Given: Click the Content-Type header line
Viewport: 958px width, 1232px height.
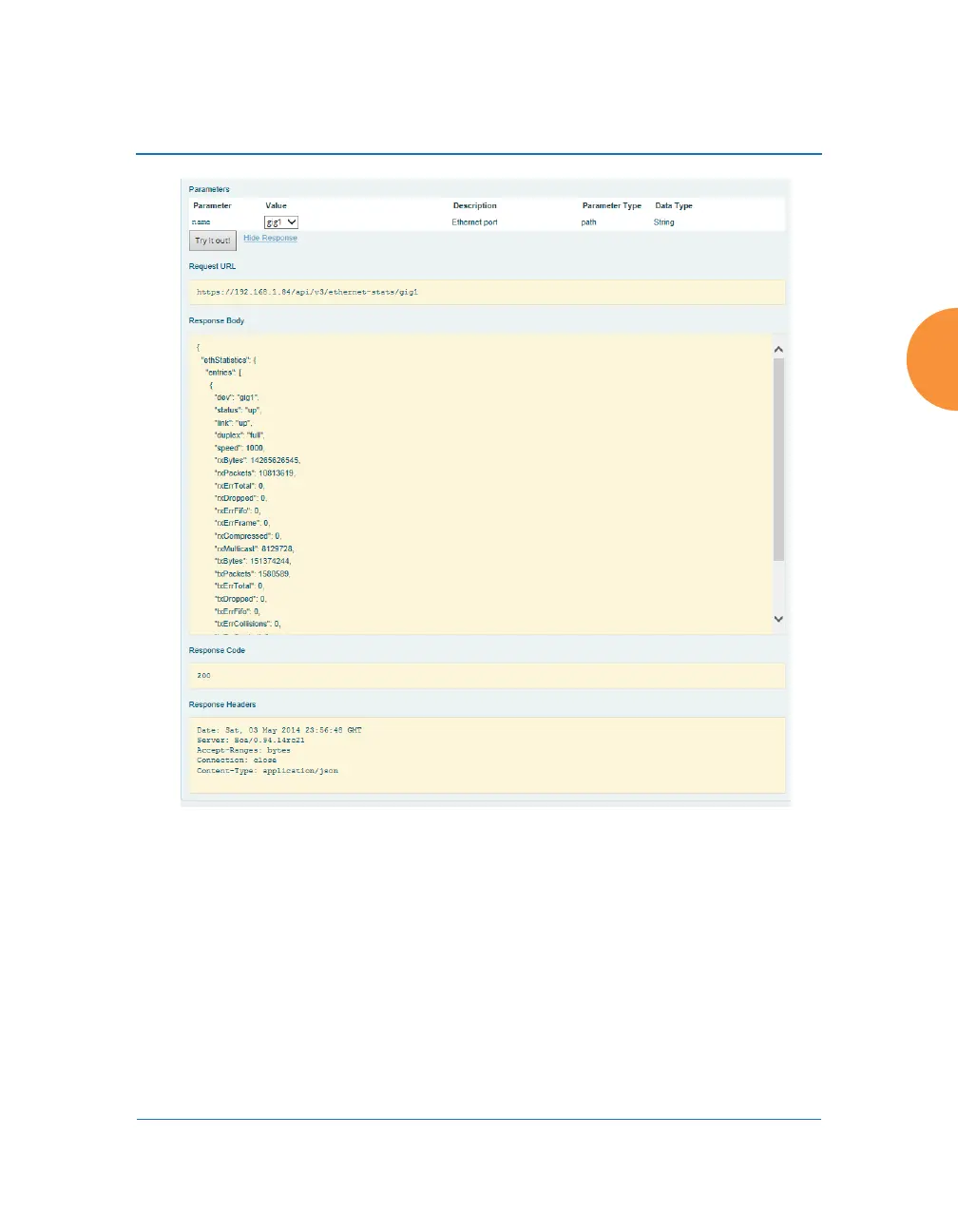Looking at the screenshot, I should (268, 771).
